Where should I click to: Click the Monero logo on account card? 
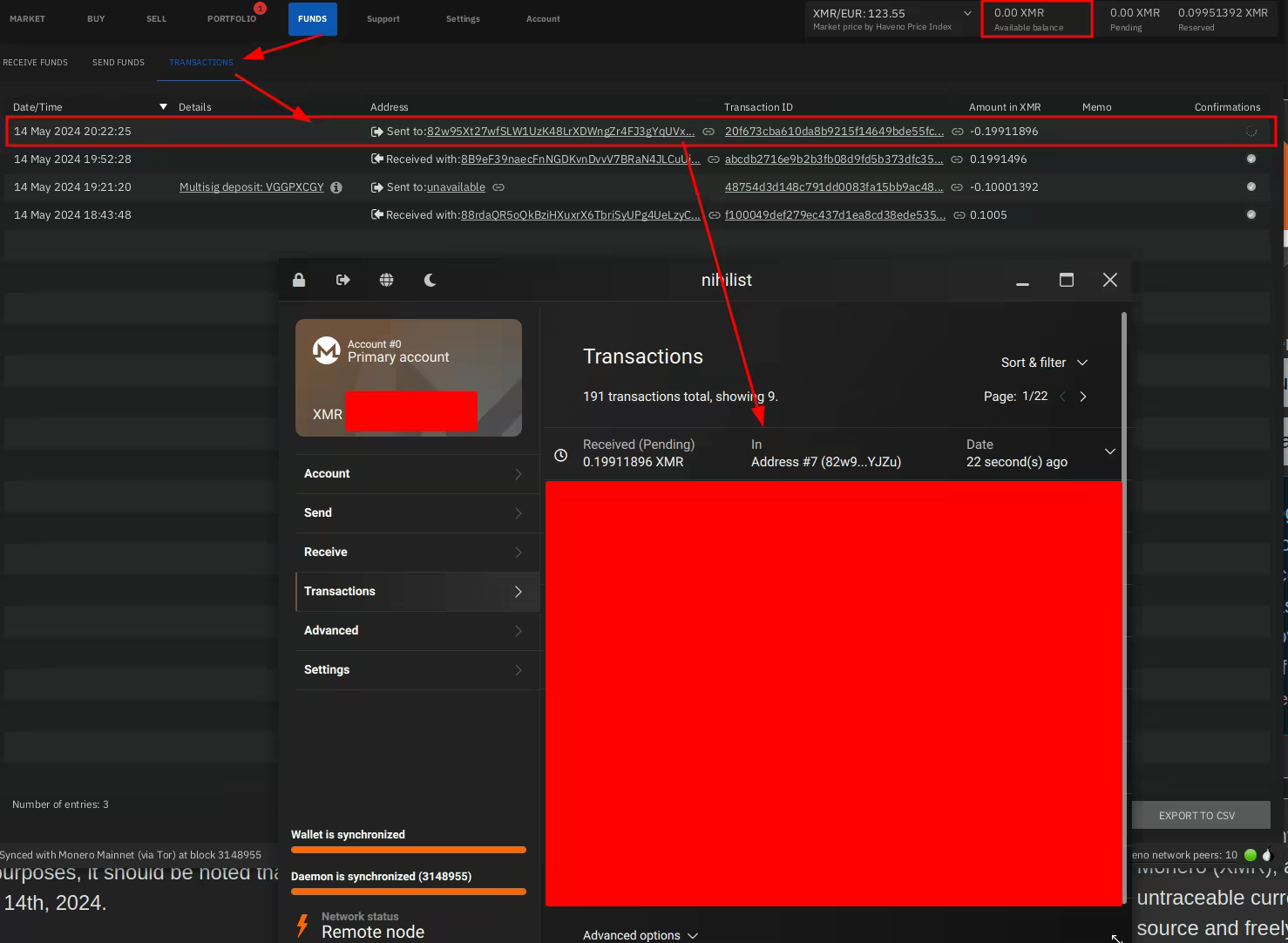(x=327, y=350)
